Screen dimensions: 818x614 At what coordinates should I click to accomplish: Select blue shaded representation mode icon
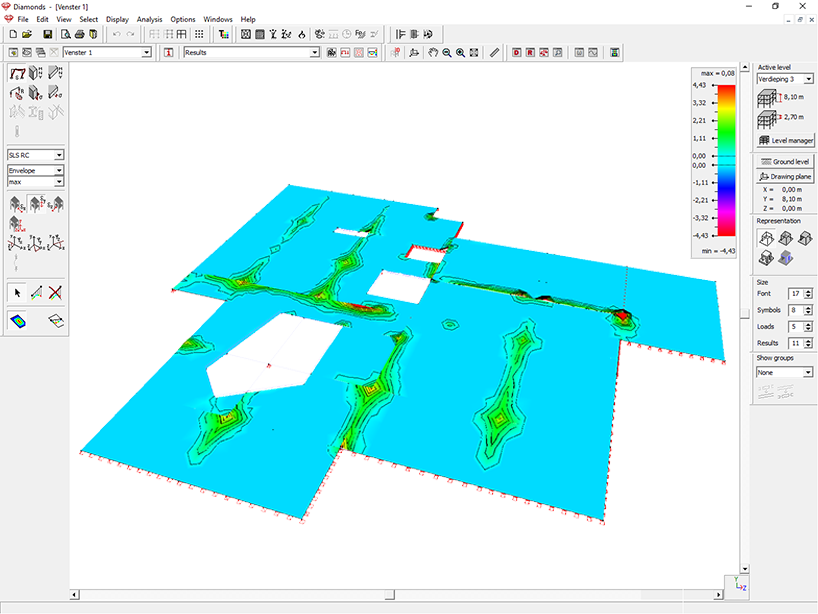786,258
